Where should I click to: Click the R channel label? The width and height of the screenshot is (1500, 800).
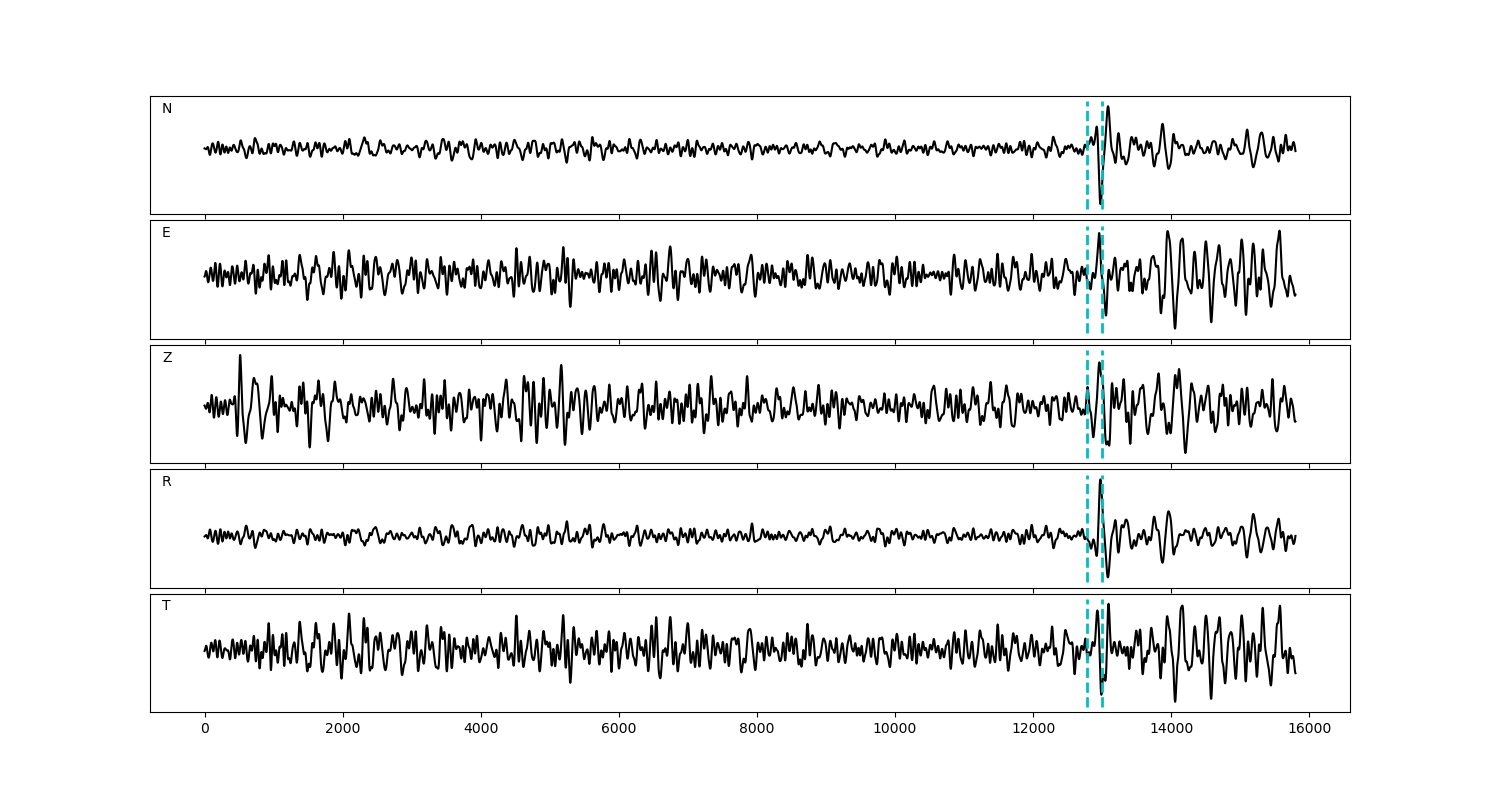[167, 482]
